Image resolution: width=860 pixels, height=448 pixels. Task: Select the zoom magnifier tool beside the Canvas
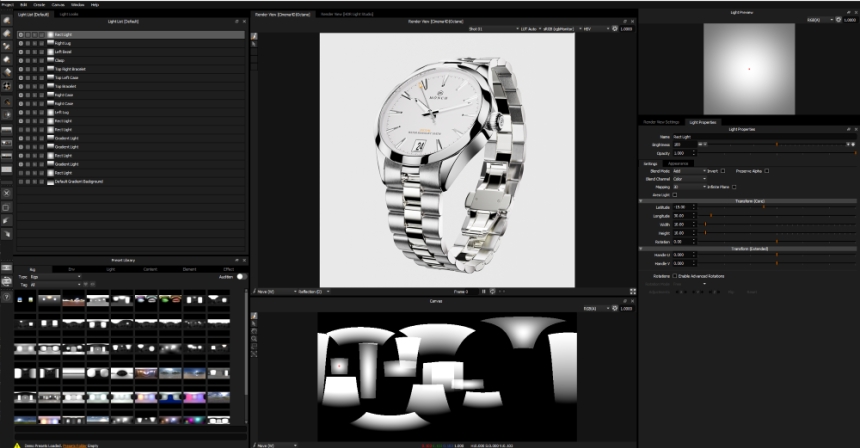[255, 339]
